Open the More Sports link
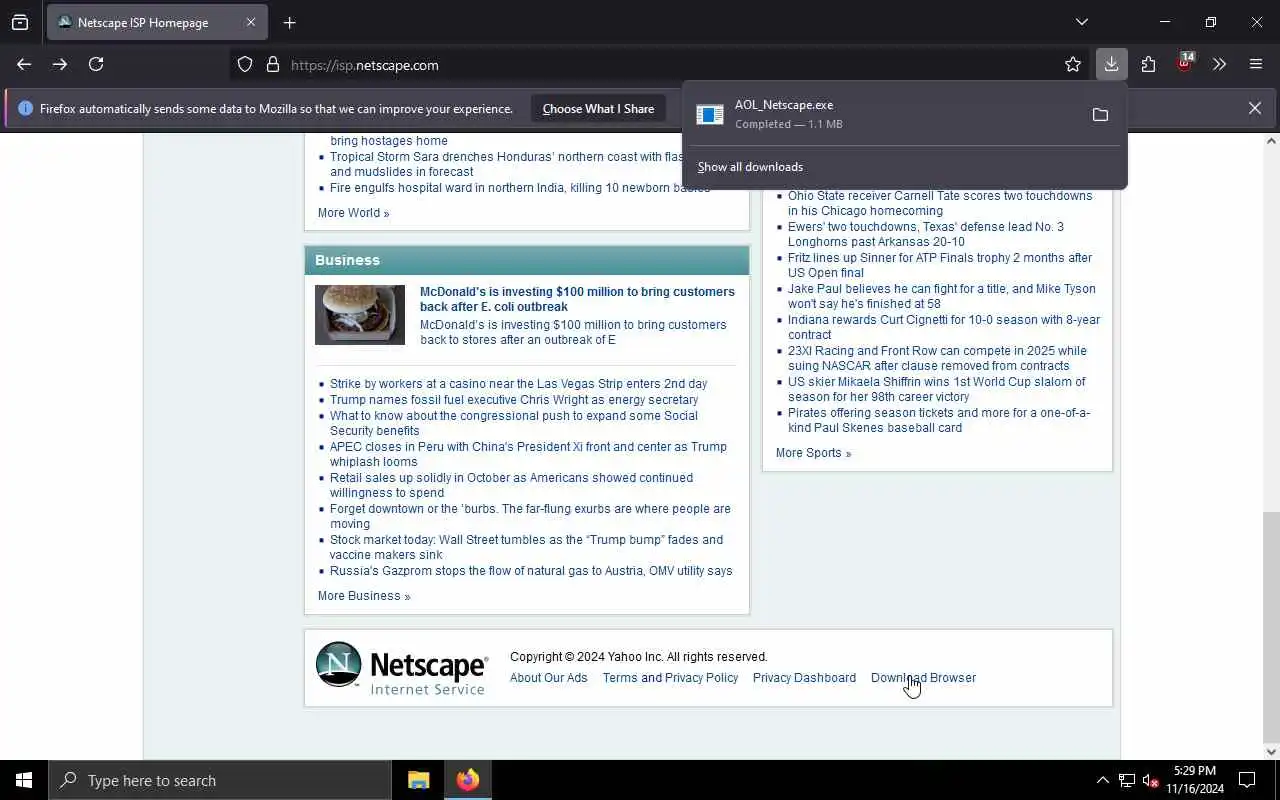This screenshot has width=1280, height=800. tap(813, 453)
